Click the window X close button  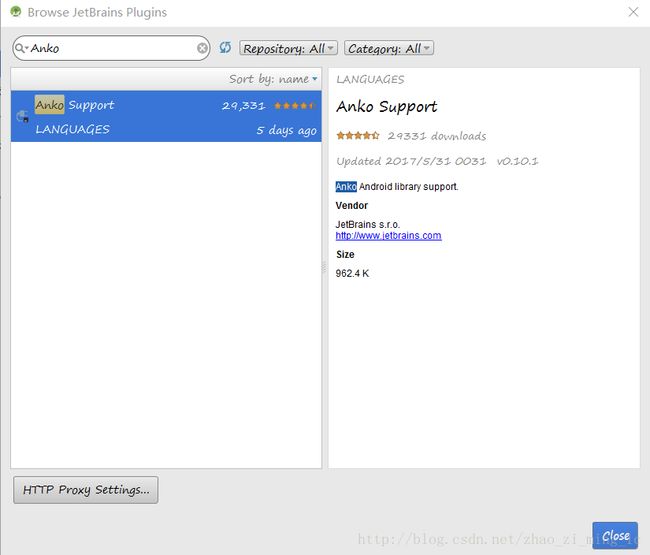(633, 12)
